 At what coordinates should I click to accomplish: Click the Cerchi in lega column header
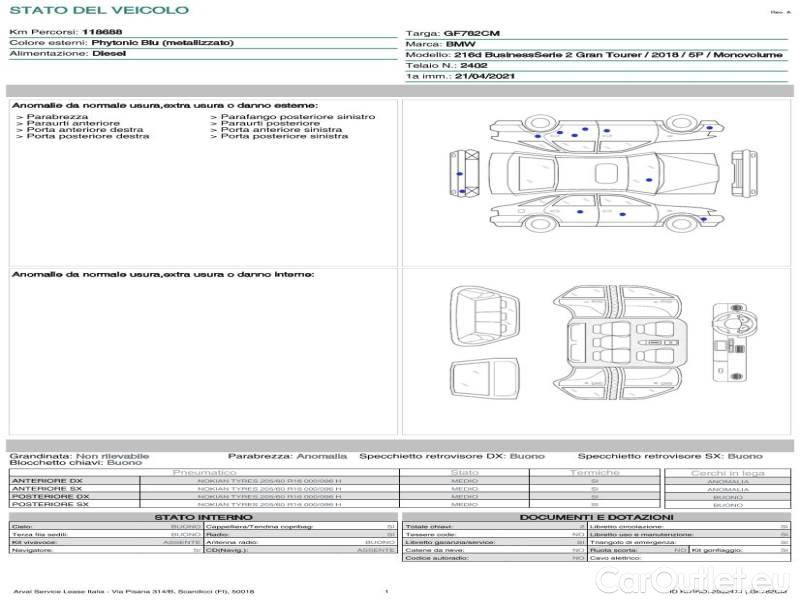(727, 472)
